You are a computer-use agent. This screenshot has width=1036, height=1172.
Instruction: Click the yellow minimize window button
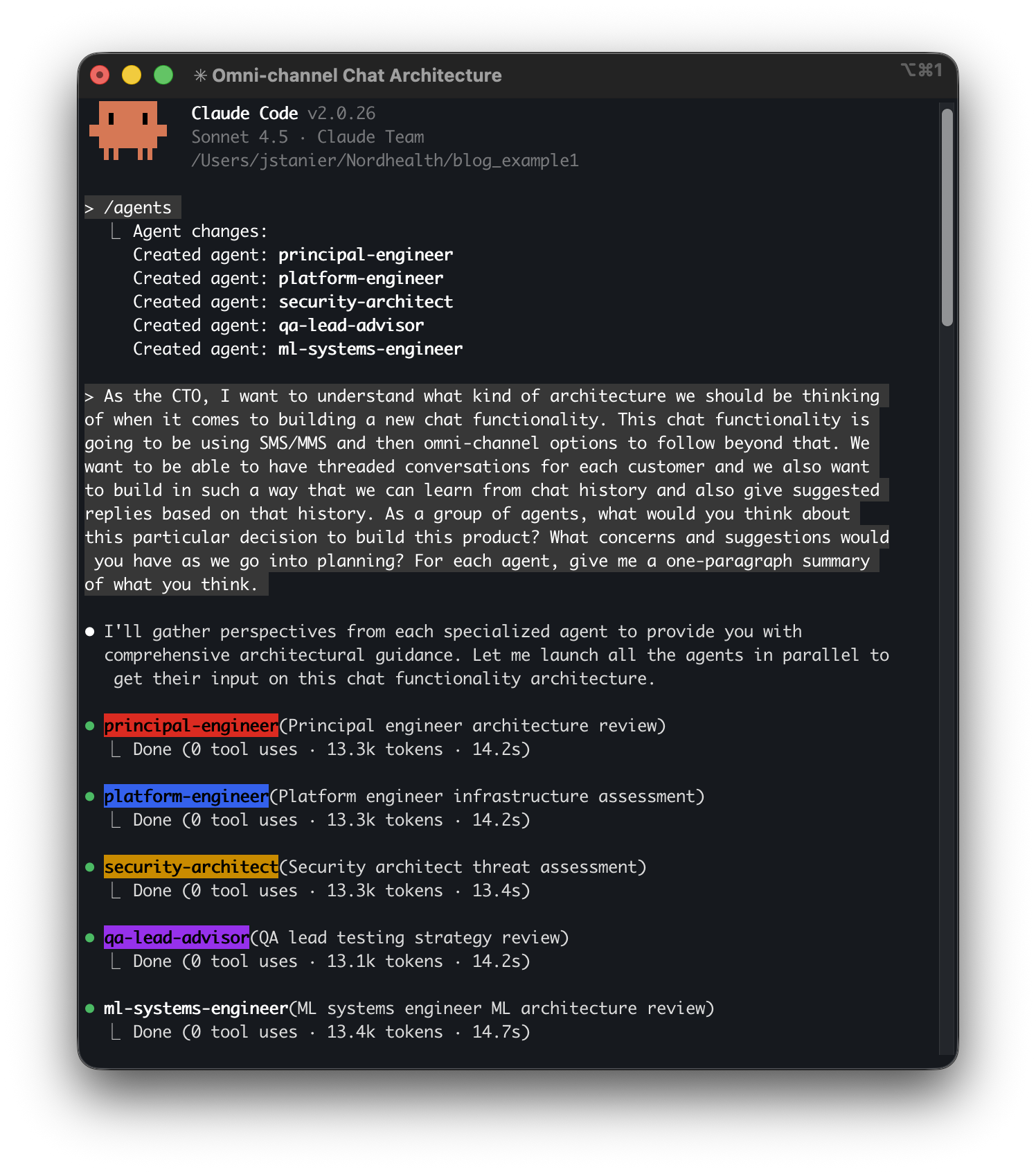pyautogui.click(x=132, y=75)
